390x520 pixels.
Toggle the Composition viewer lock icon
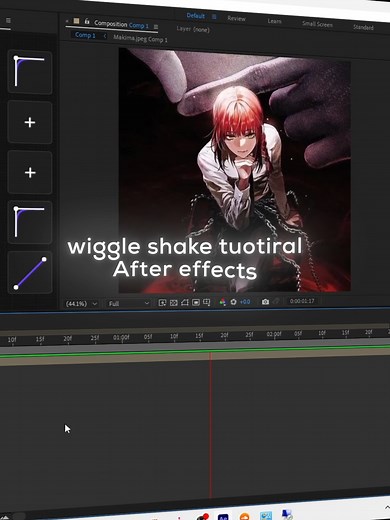87,22
